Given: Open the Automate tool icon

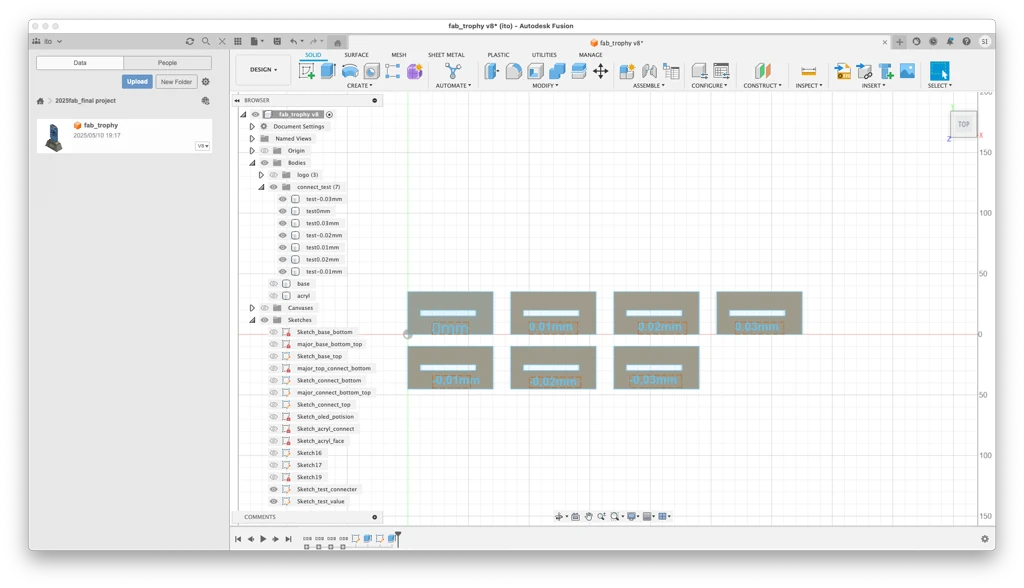Looking at the screenshot, I should tap(453, 71).
